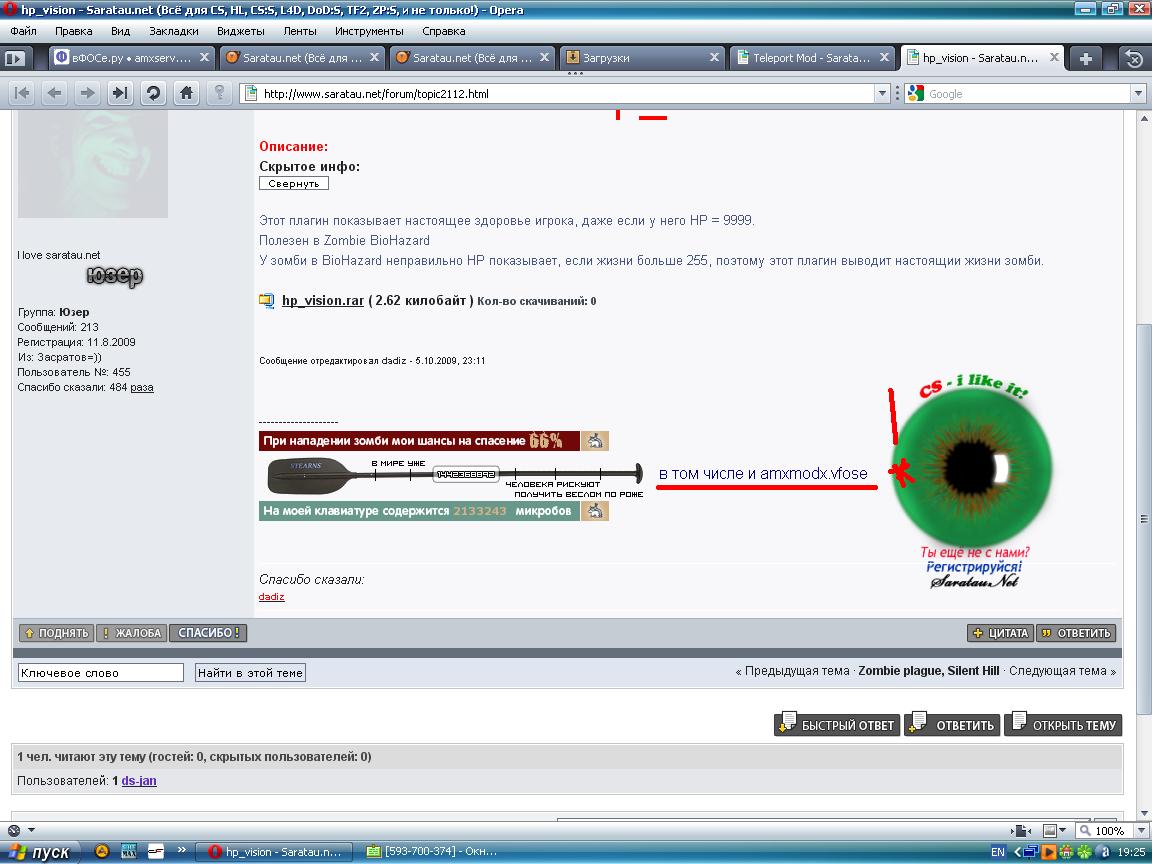The height and width of the screenshot is (864, 1152).
Task: Click the Reload page icon
Action: click(153, 93)
